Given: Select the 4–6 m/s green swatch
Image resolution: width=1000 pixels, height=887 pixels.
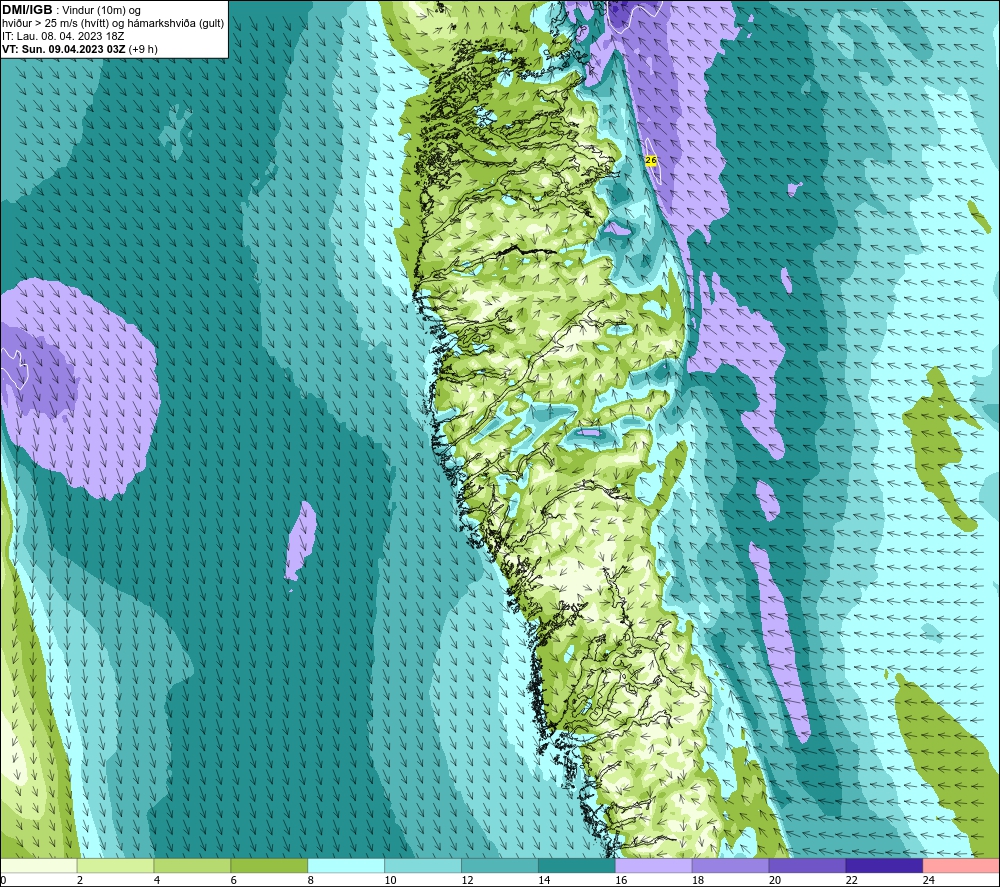Looking at the screenshot, I should (192, 866).
